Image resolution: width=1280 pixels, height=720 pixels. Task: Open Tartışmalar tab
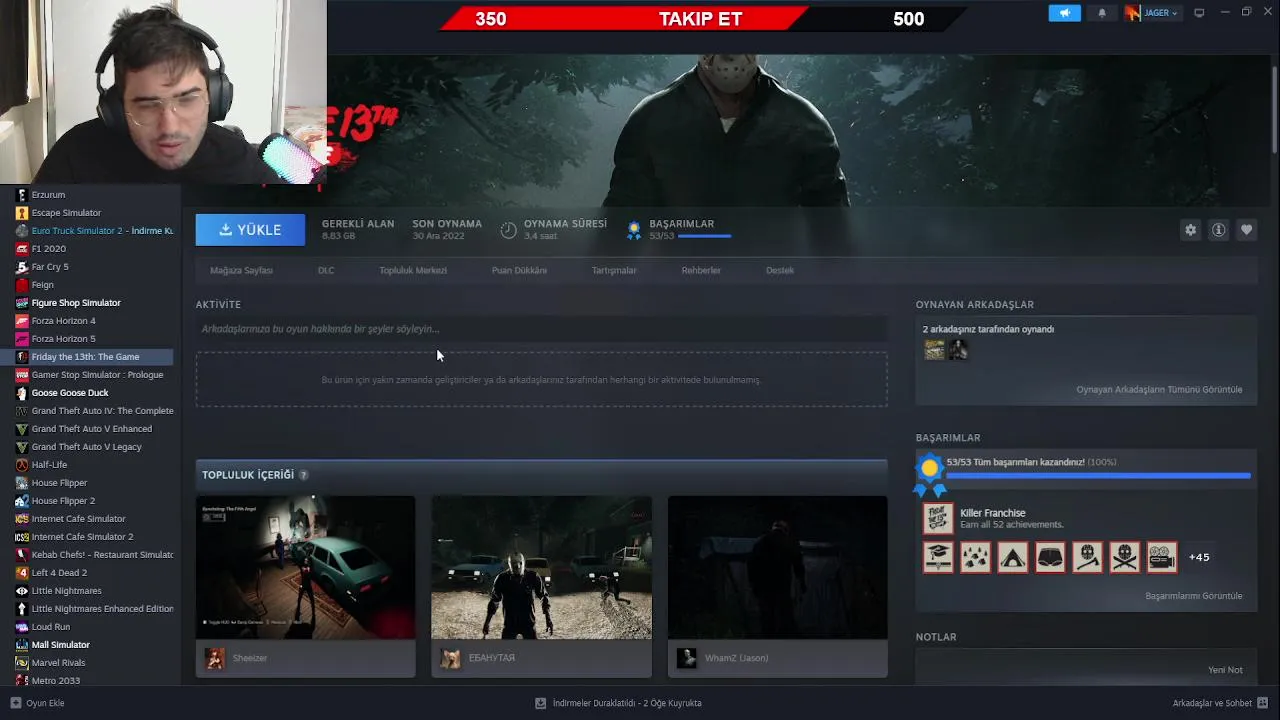[x=614, y=270]
